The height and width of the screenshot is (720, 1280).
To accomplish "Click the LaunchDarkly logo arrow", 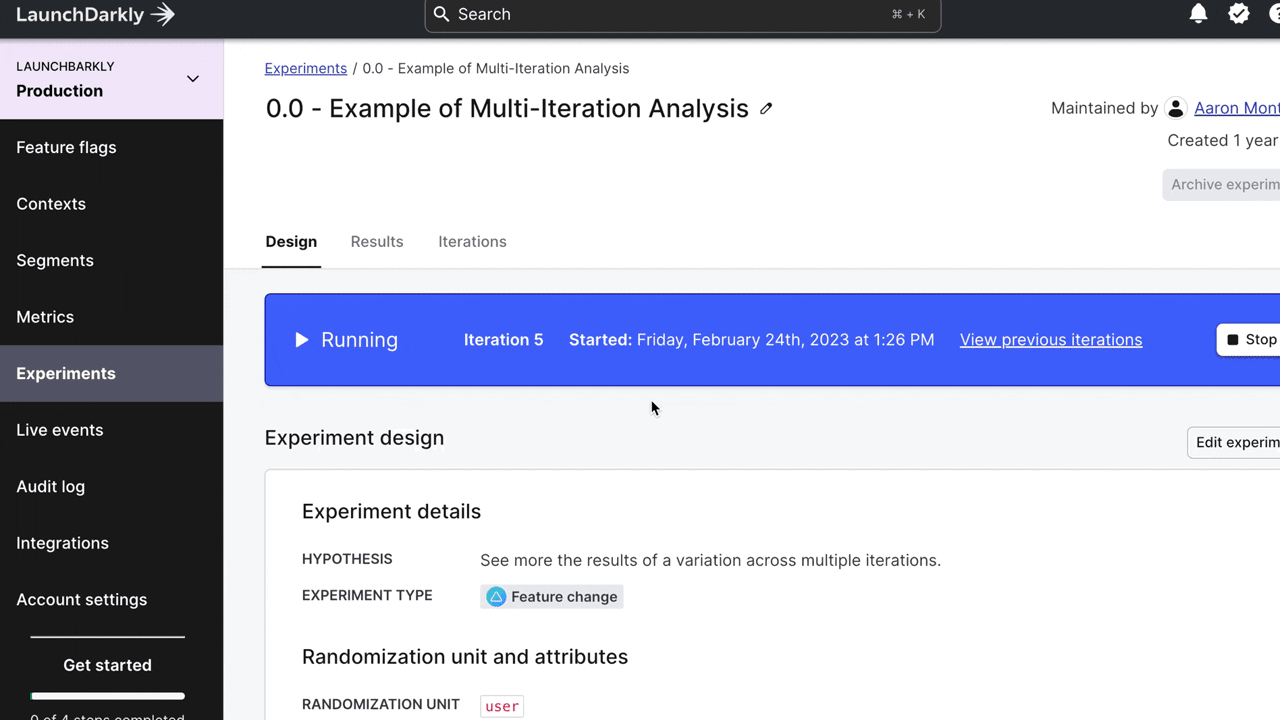I will coord(163,14).
